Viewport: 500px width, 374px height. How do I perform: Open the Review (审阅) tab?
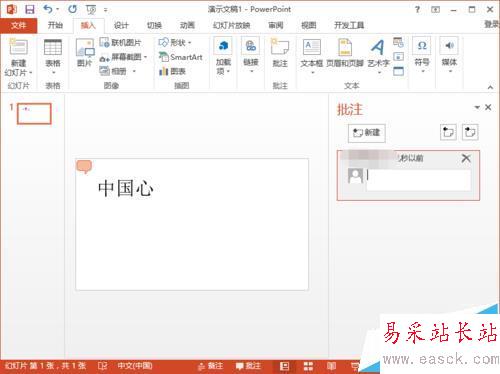276,25
